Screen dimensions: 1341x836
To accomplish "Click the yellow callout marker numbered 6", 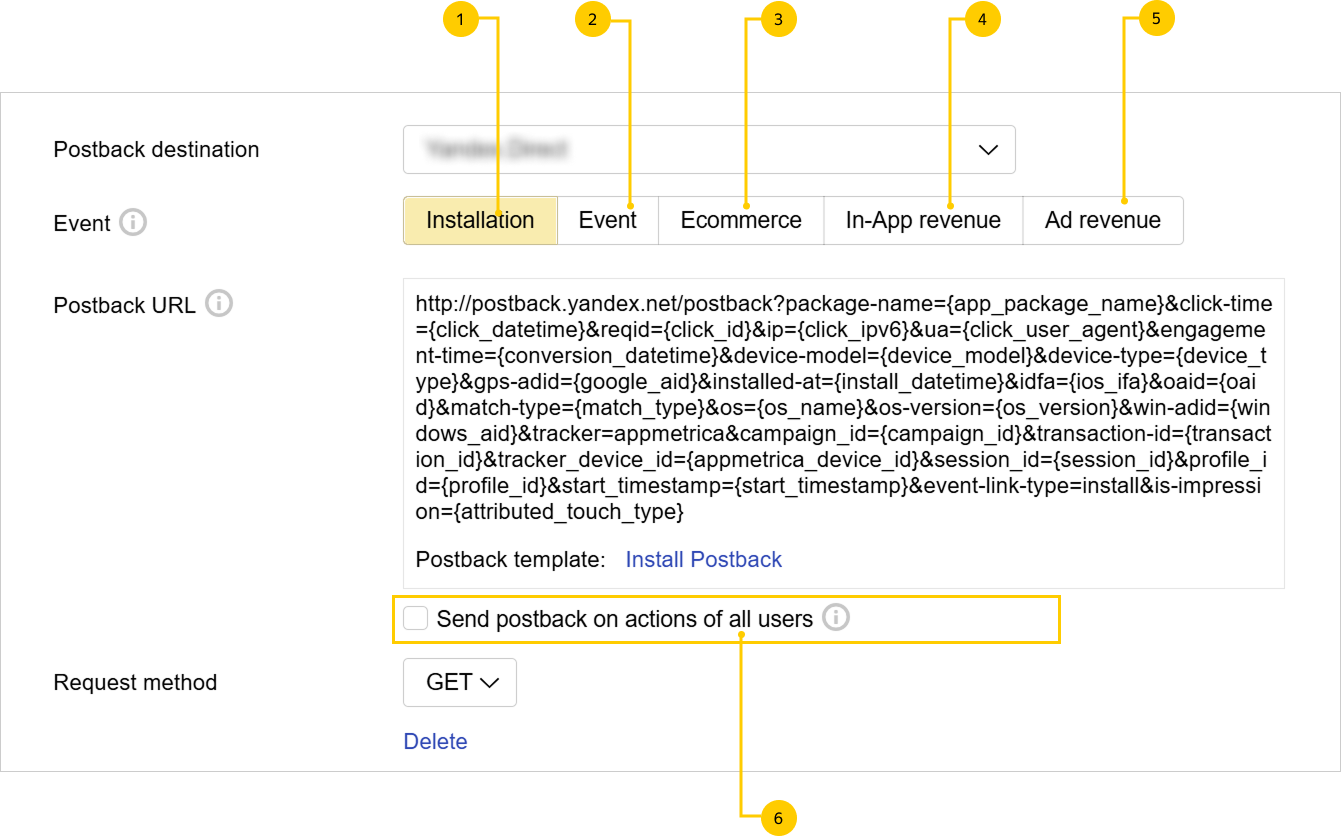I will click(778, 818).
